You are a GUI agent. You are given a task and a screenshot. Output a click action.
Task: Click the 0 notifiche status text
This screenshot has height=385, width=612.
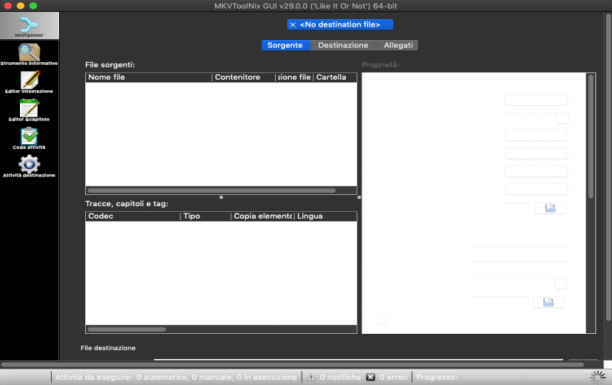coord(340,377)
